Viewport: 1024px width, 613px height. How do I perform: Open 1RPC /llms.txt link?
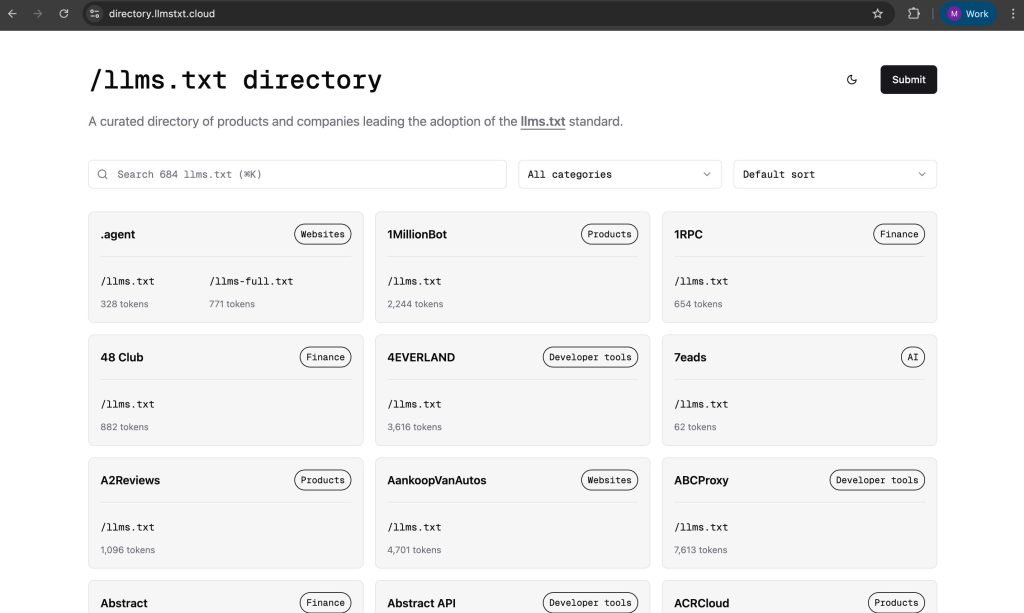[x=701, y=281]
